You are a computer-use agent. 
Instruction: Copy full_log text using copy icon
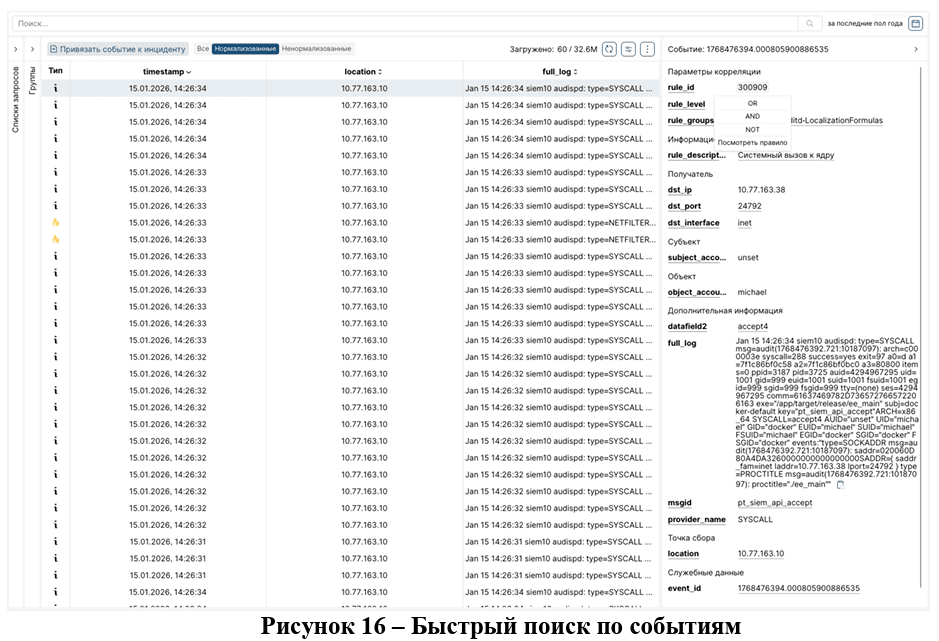tap(840, 485)
